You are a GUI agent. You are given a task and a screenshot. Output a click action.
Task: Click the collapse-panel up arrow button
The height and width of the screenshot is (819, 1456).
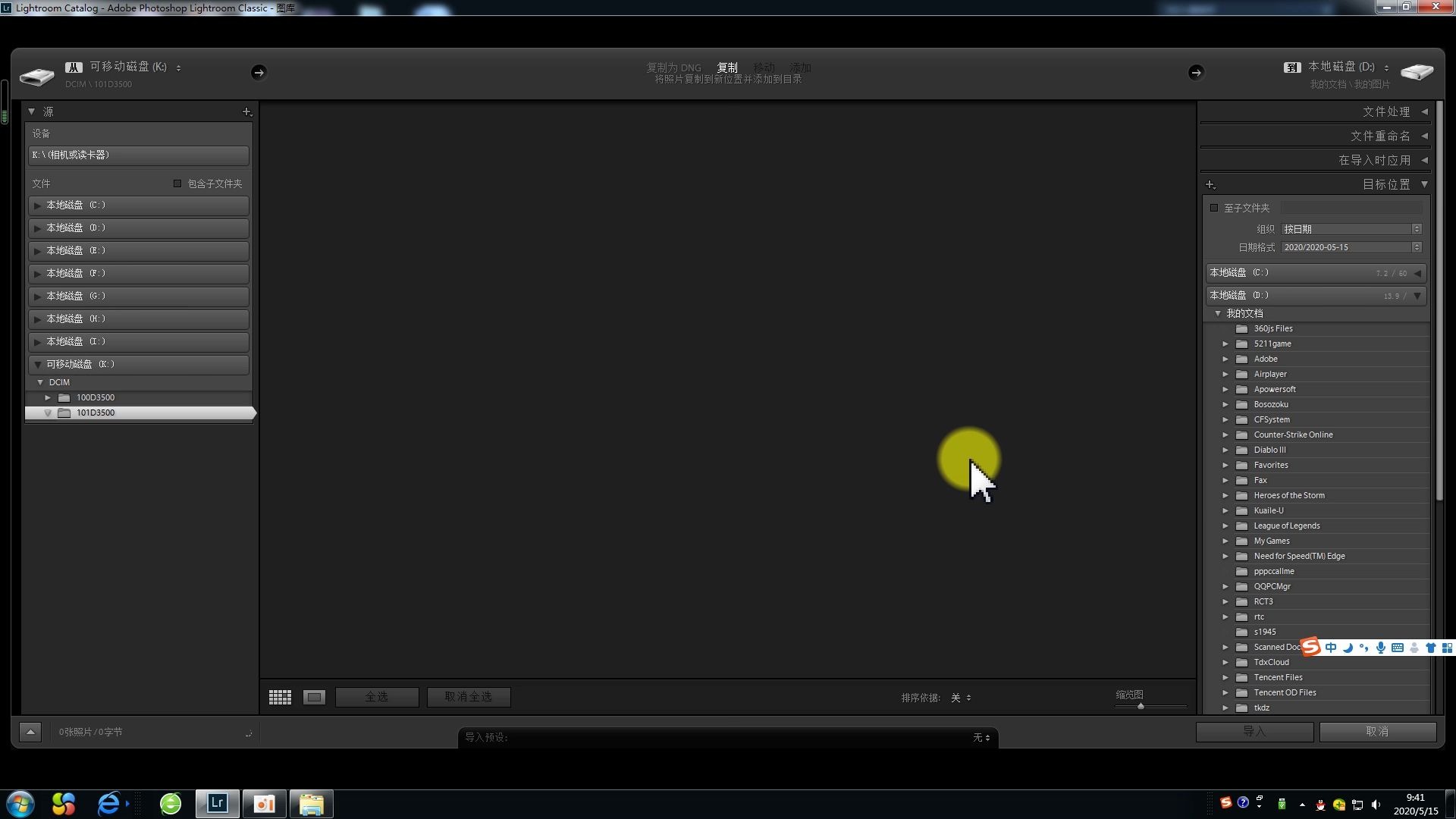point(30,732)
